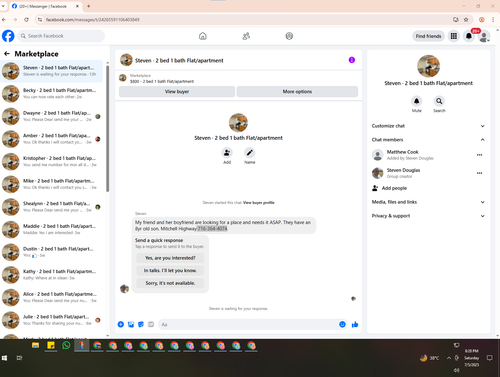
Task: Reload the page in browser
Action: [26, 20]
